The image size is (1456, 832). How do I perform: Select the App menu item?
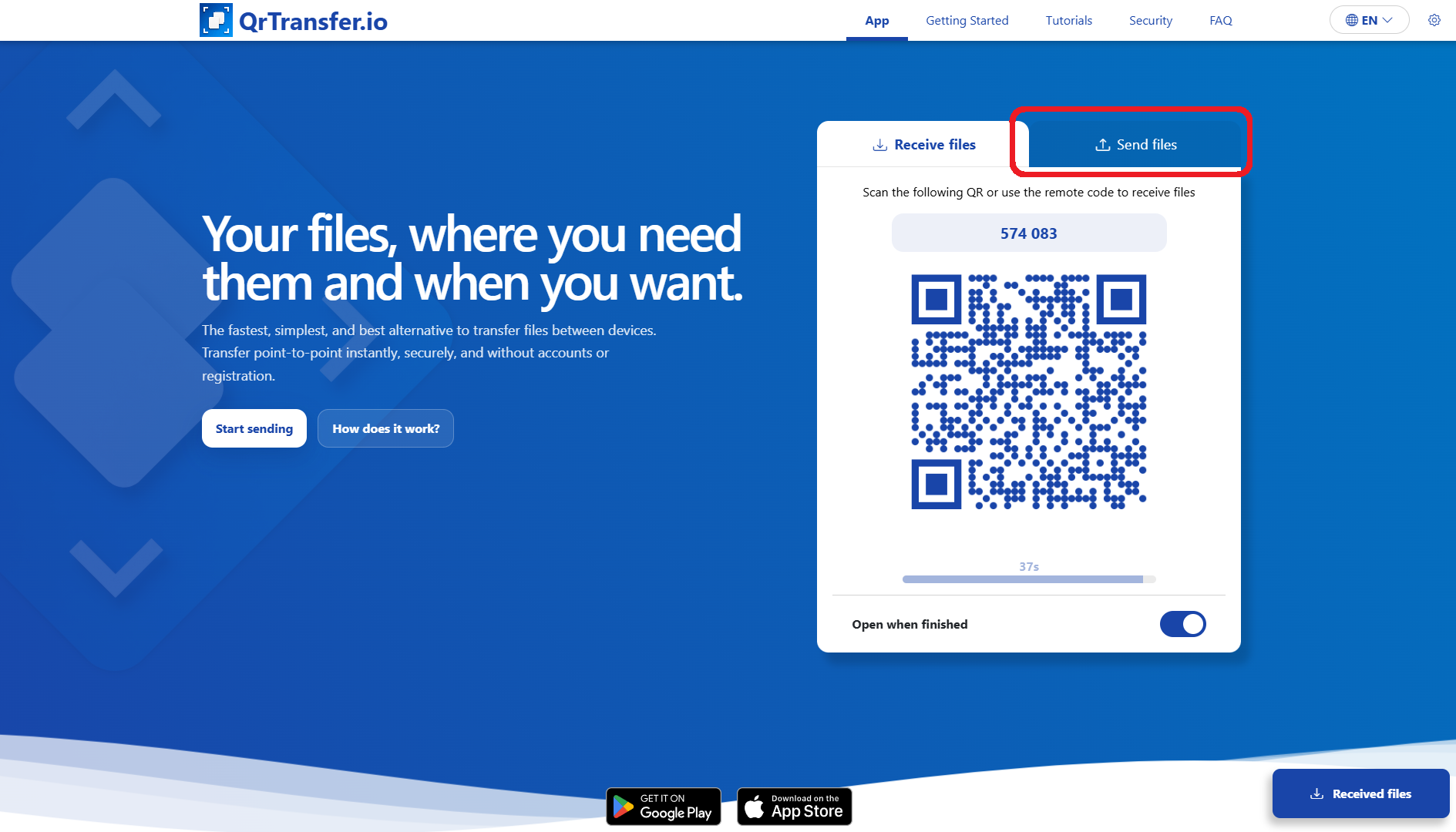click(x=876, y=20)
